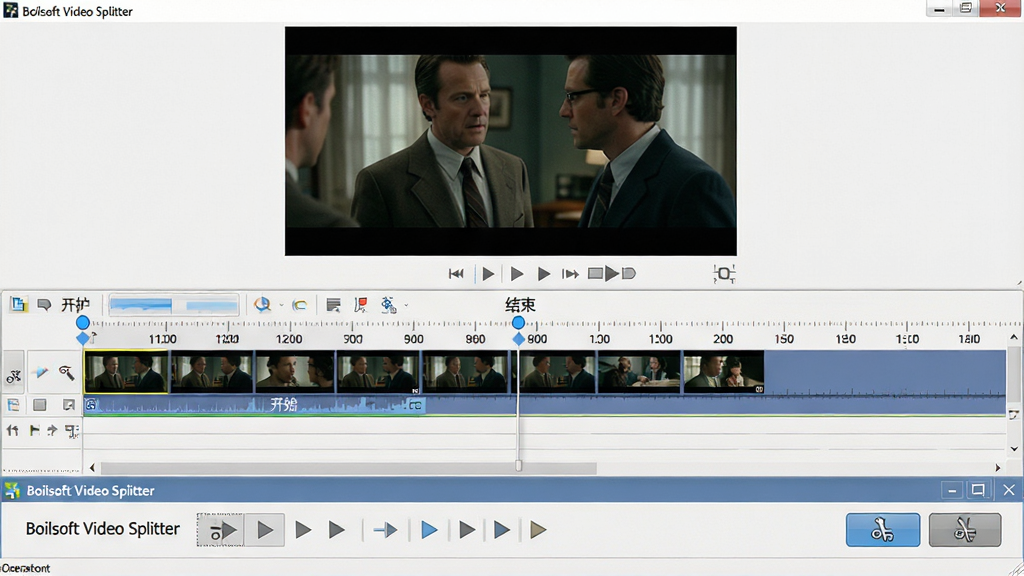
Task: Click the flag icon in bottom tool row
Action: (34, 430)
